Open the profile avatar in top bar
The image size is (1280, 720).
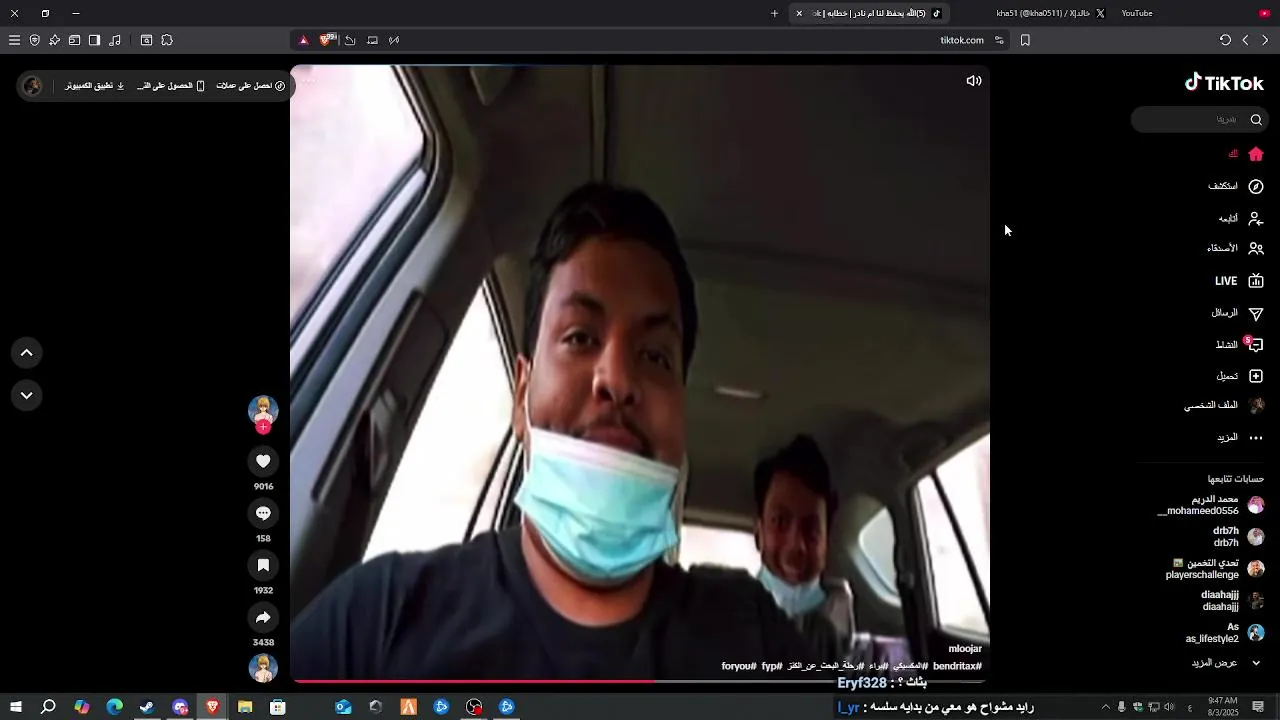32,86
